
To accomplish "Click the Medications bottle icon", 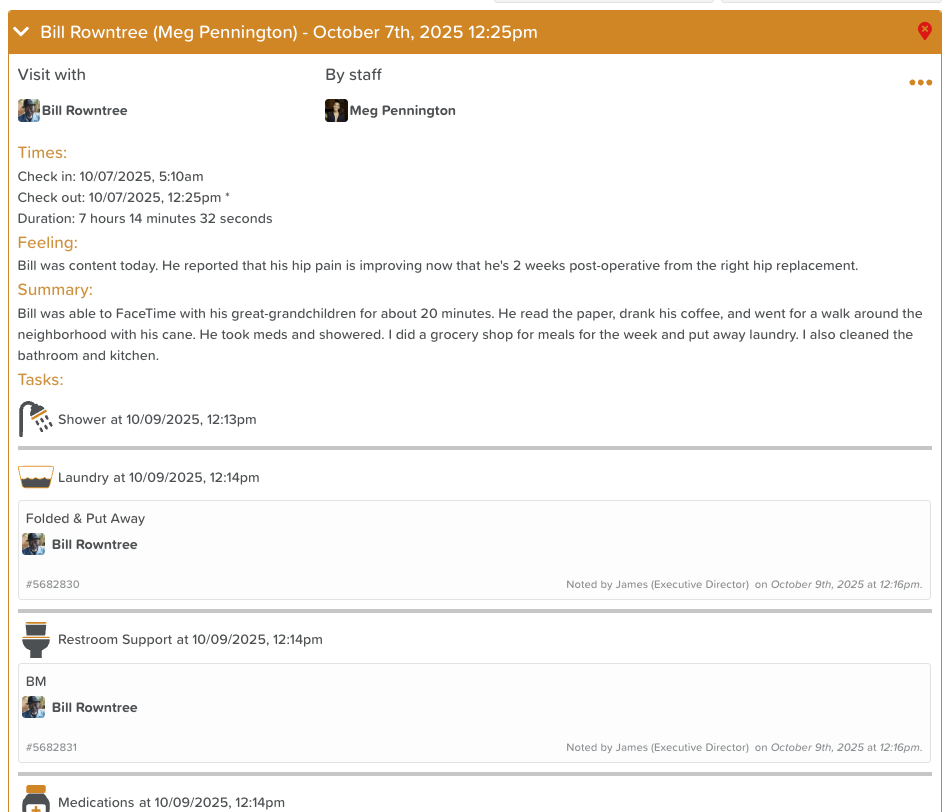I will [36, 800].
